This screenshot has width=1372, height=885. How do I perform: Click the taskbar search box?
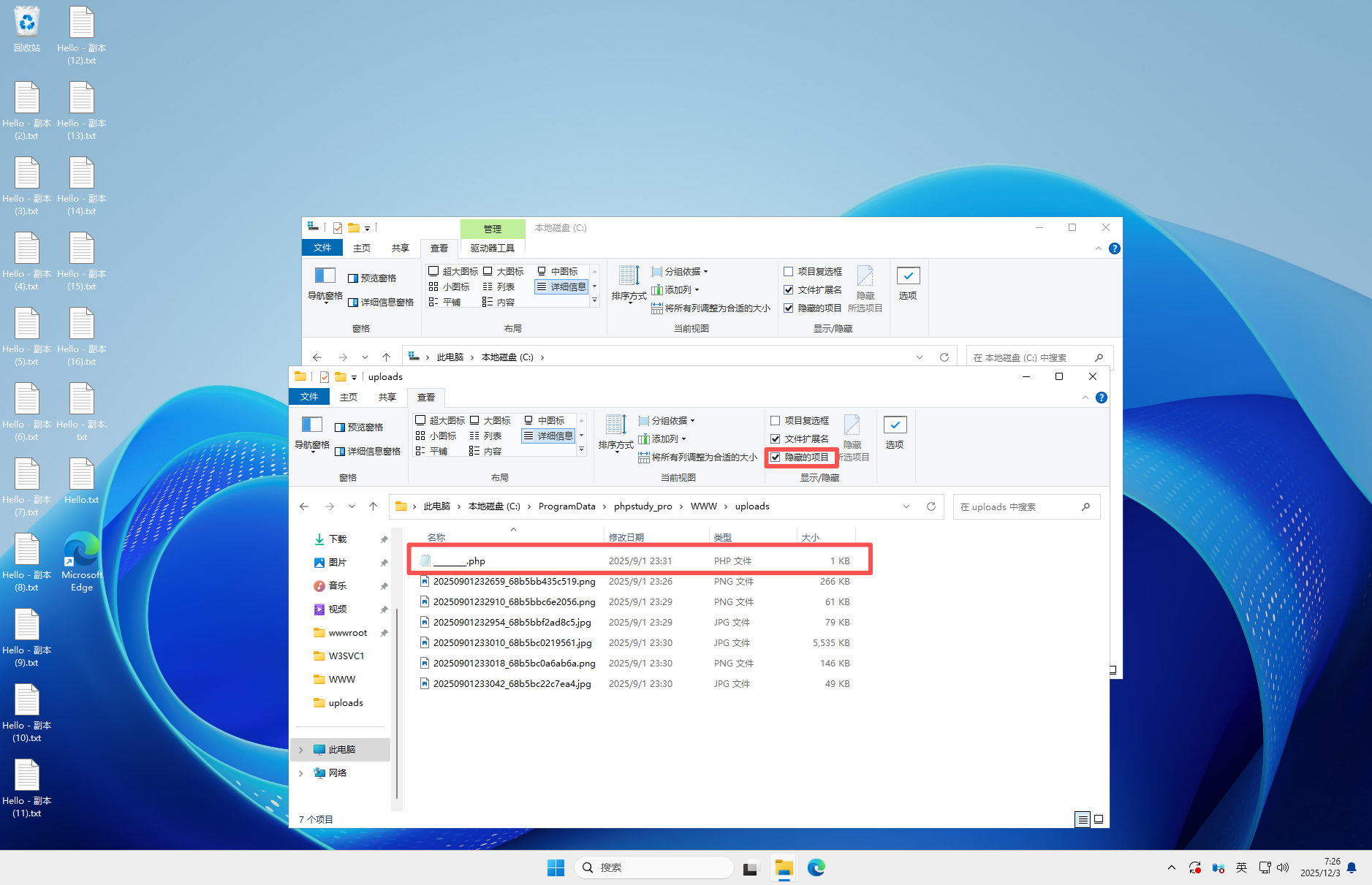654,867
